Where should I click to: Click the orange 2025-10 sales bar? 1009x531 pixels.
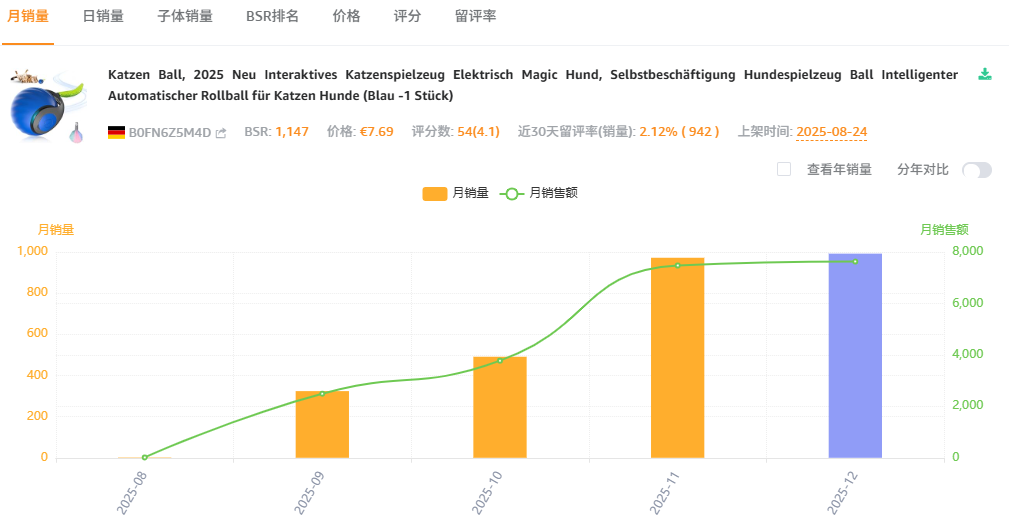point(500,407)
